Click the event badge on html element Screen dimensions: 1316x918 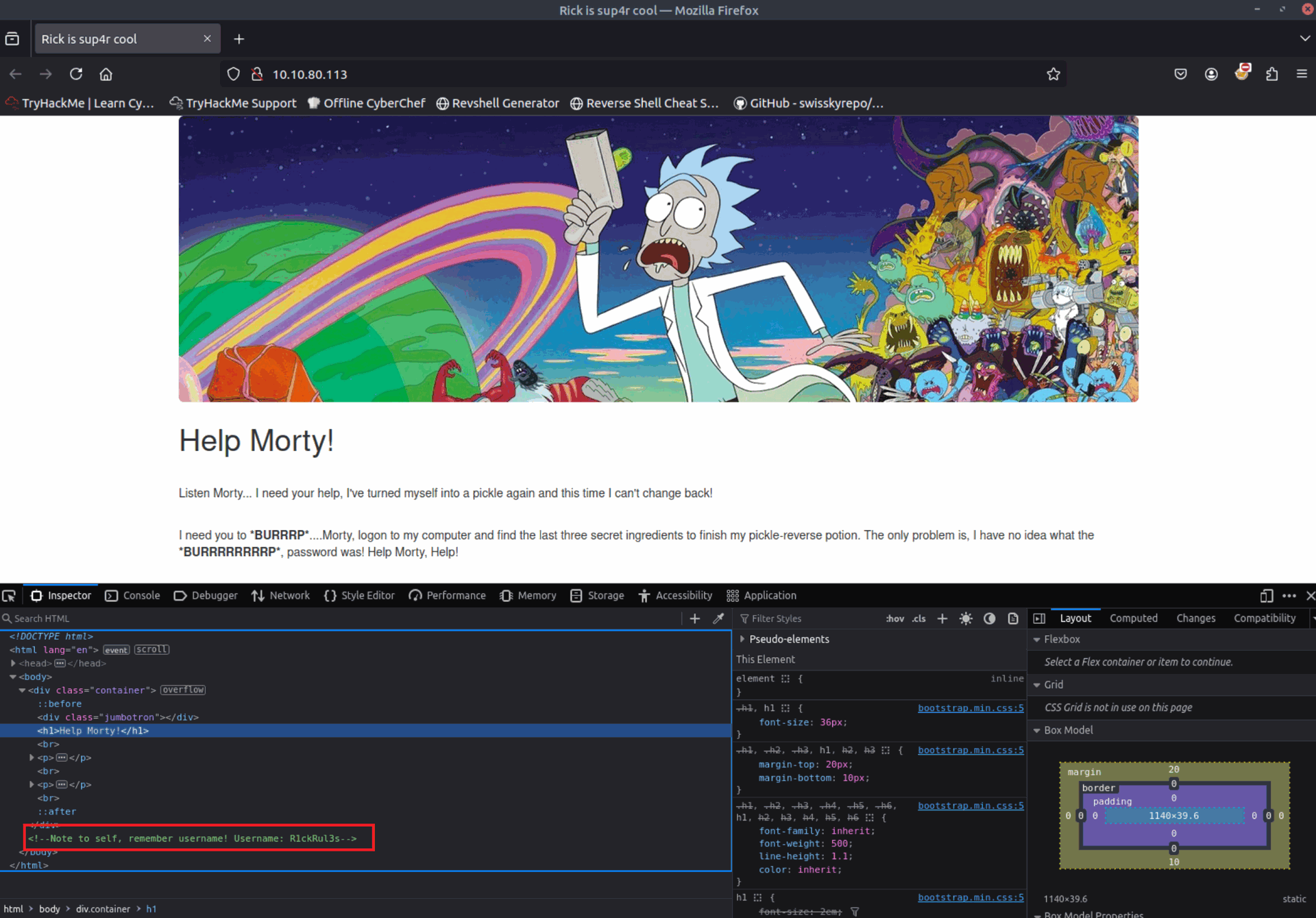click(x=116, y=650)
